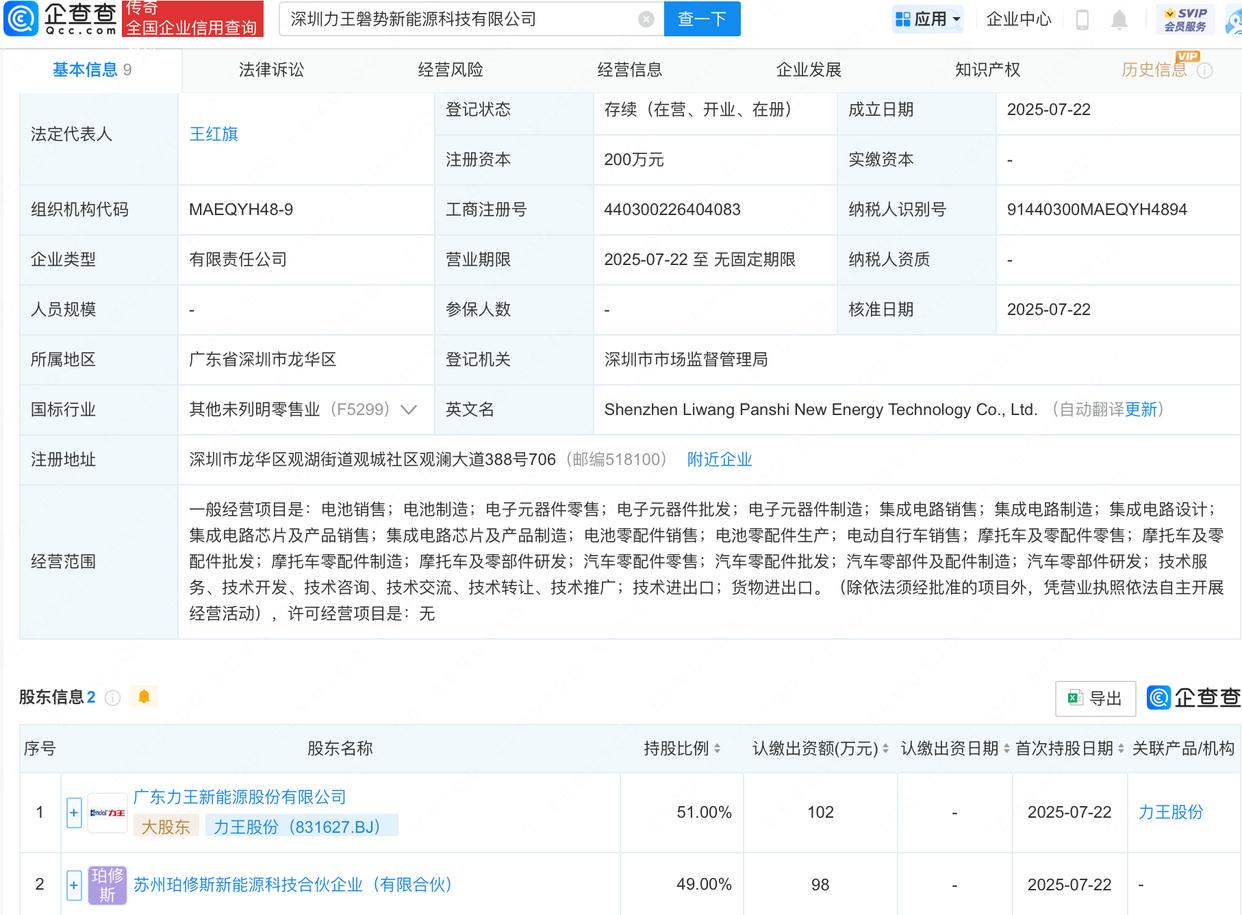The height and width of the screenshot is (915, 1242).
Task: Expand the 苏州珀修斯 row plus button
Action: pos(74,884)
